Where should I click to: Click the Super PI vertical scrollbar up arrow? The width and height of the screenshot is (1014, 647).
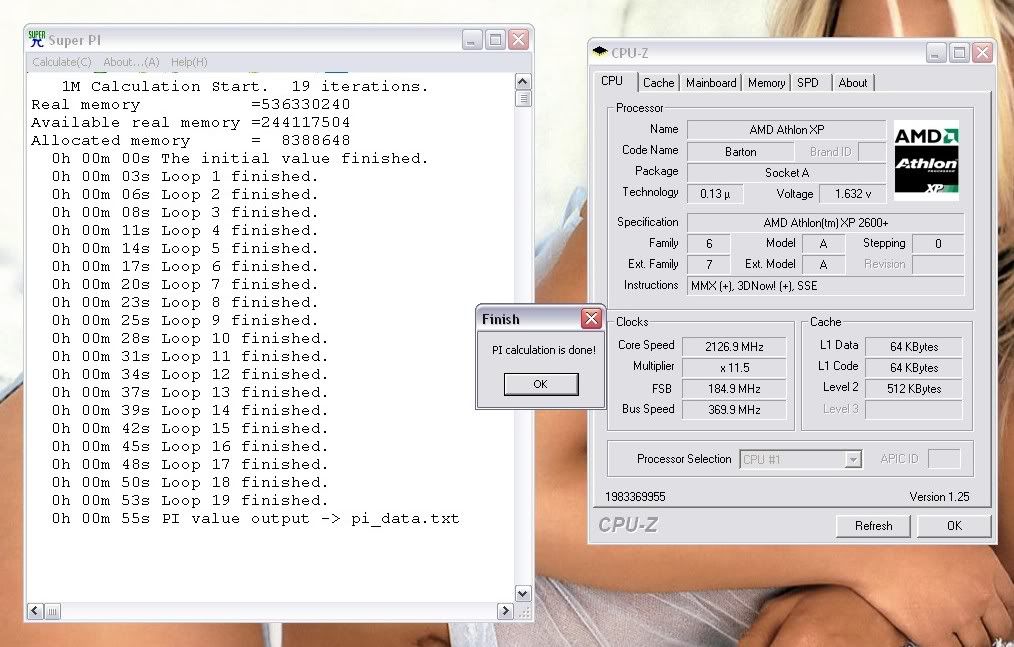click(523, 82)
